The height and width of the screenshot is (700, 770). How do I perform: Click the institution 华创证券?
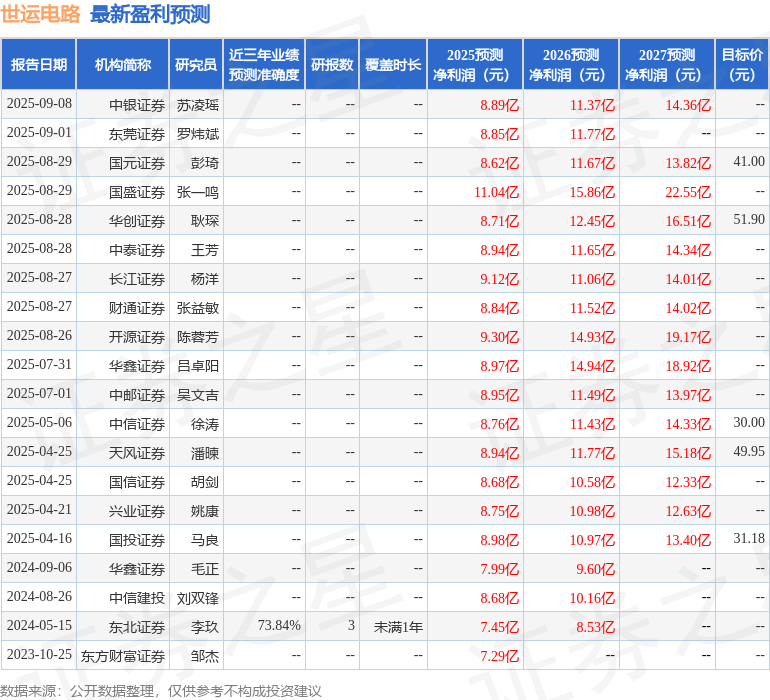click(x=137, y=221)
